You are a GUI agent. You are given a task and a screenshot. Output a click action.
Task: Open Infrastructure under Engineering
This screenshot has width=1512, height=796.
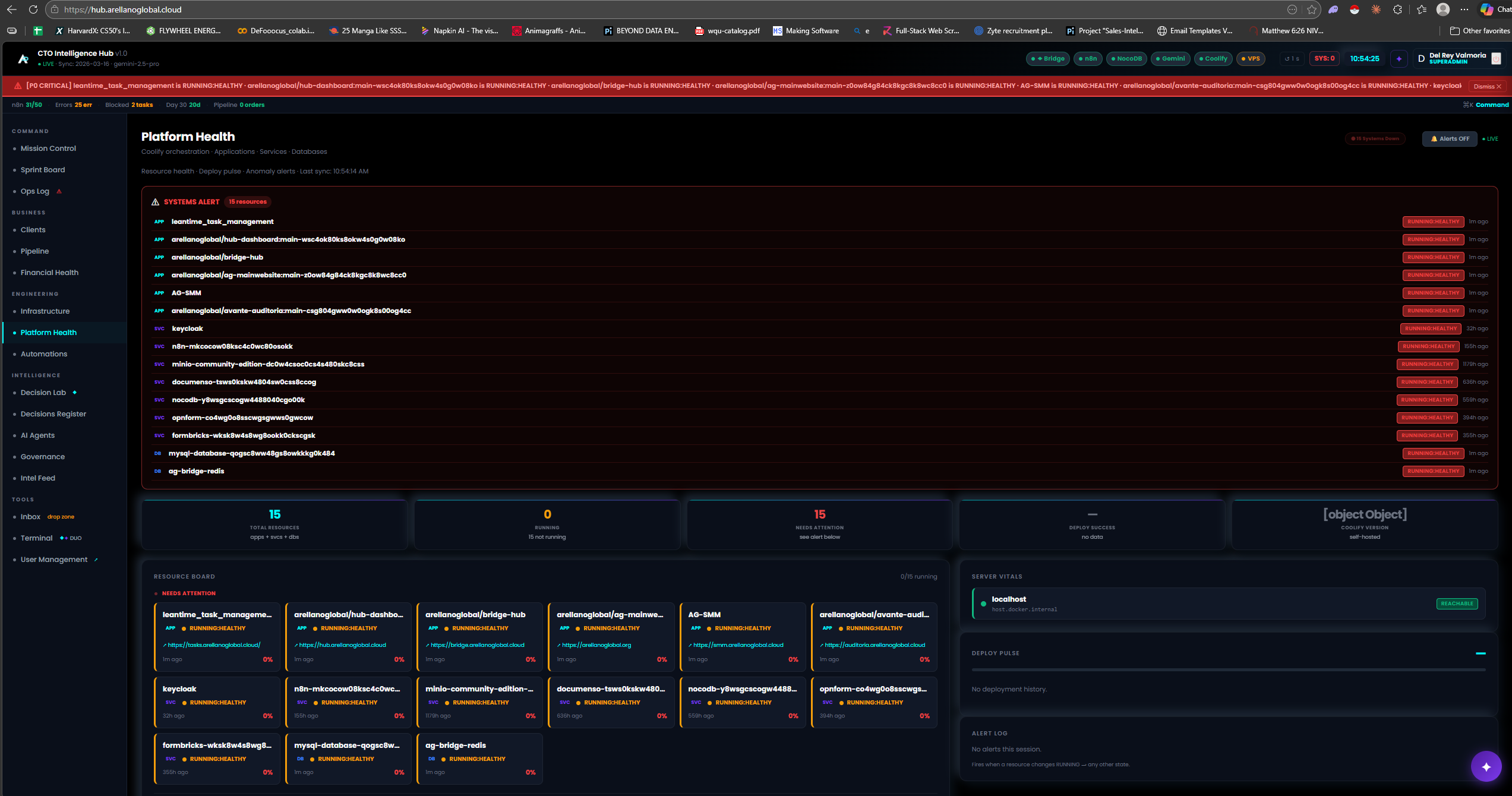(x=45, y=311)
